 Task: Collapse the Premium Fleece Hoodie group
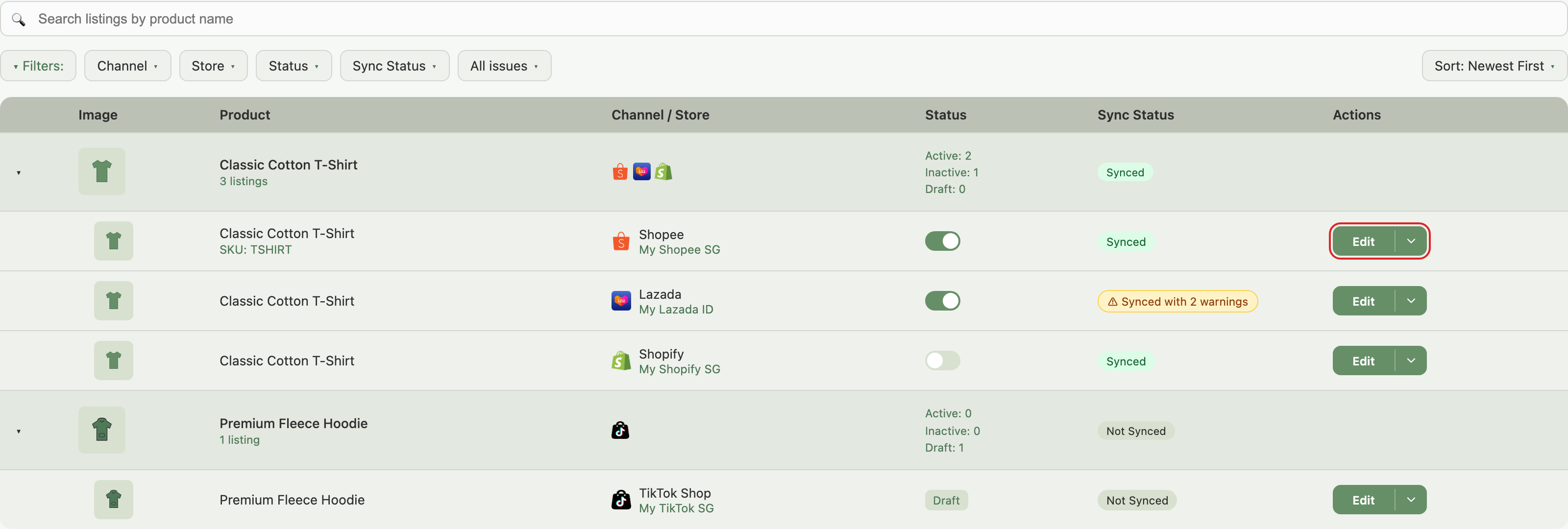pyautogui.click(x=19, y=432)
